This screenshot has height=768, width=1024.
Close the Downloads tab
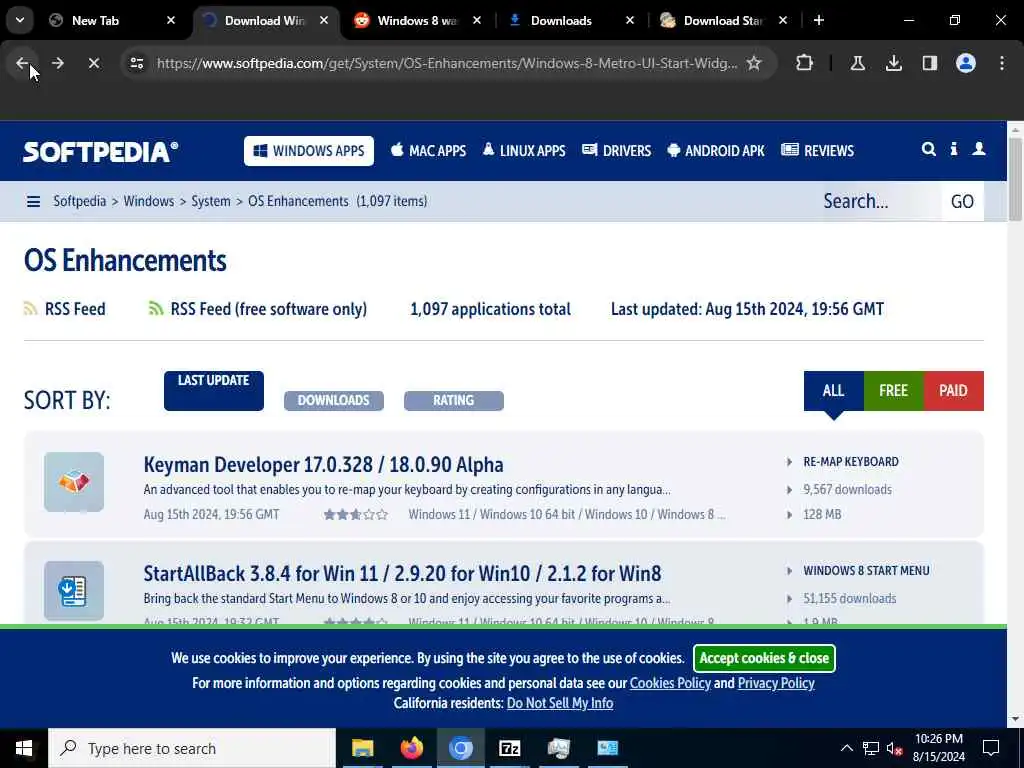click(630, 20)
